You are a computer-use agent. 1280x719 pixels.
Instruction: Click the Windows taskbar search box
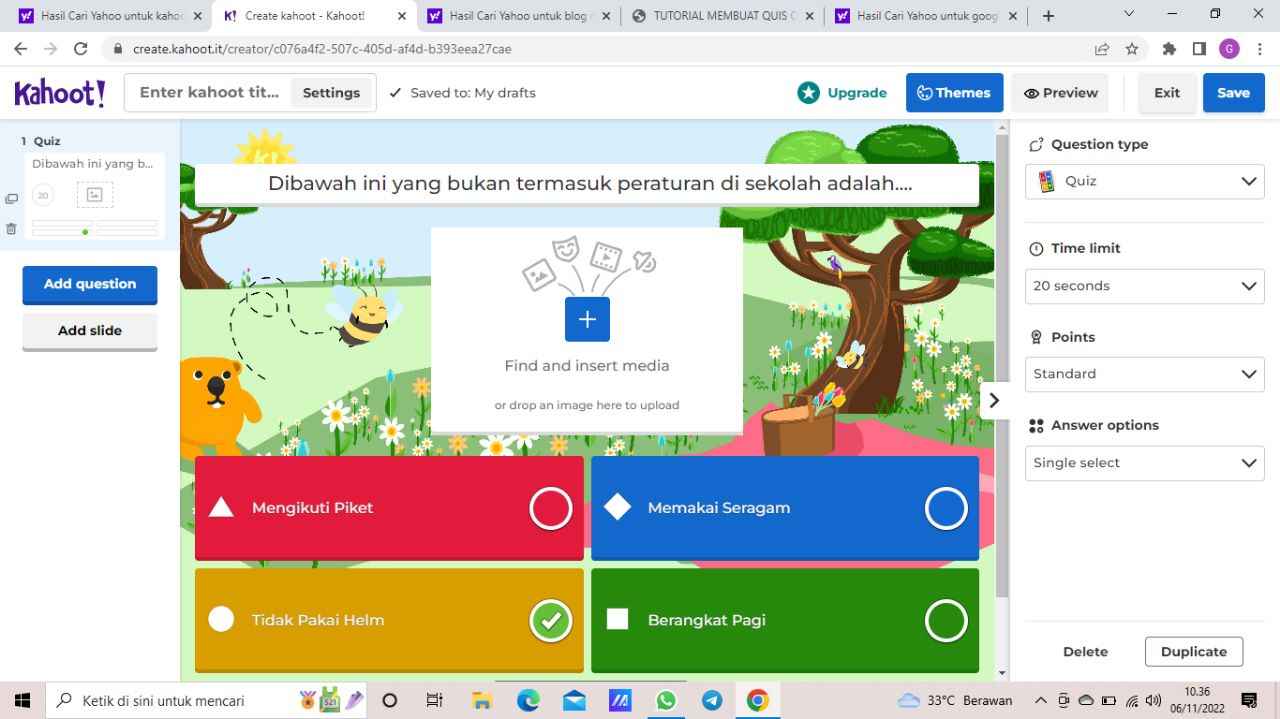pos(208,701)
